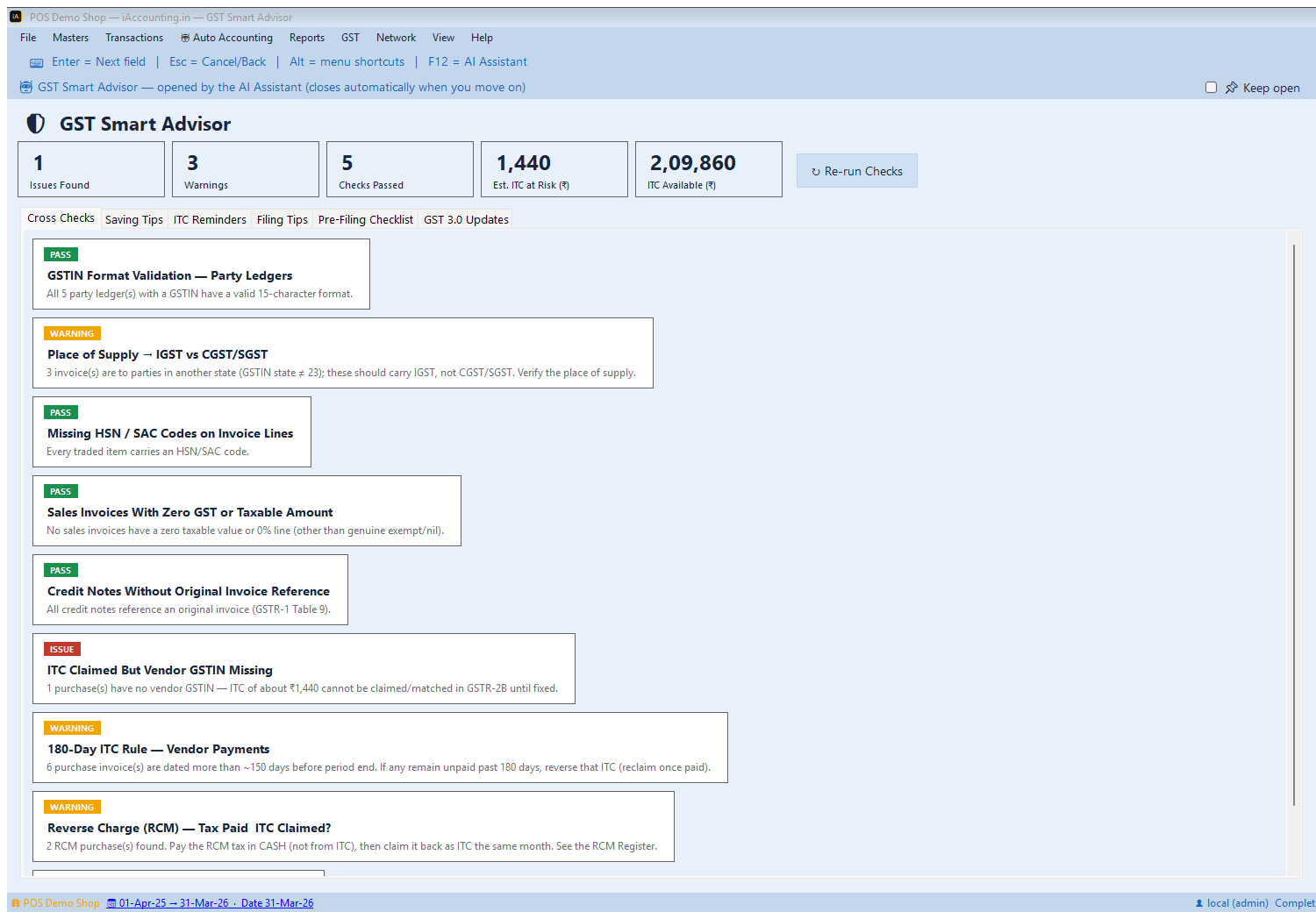Click local (admin) user label

point(1238,903)
